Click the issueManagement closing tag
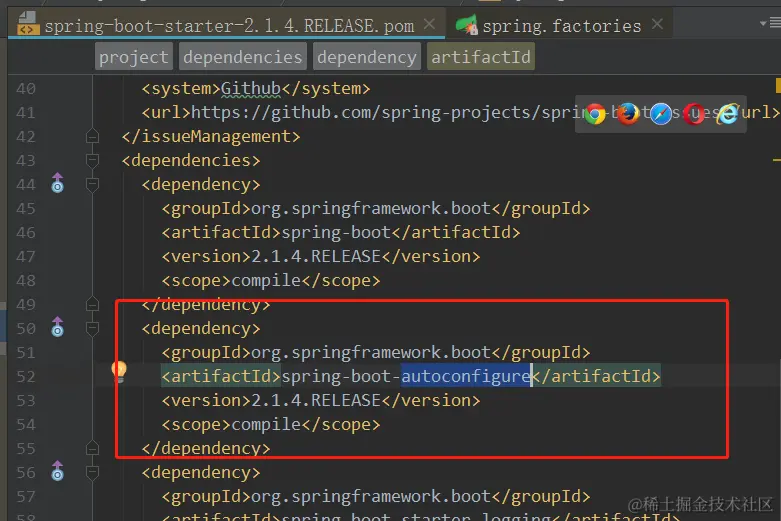 211,136
